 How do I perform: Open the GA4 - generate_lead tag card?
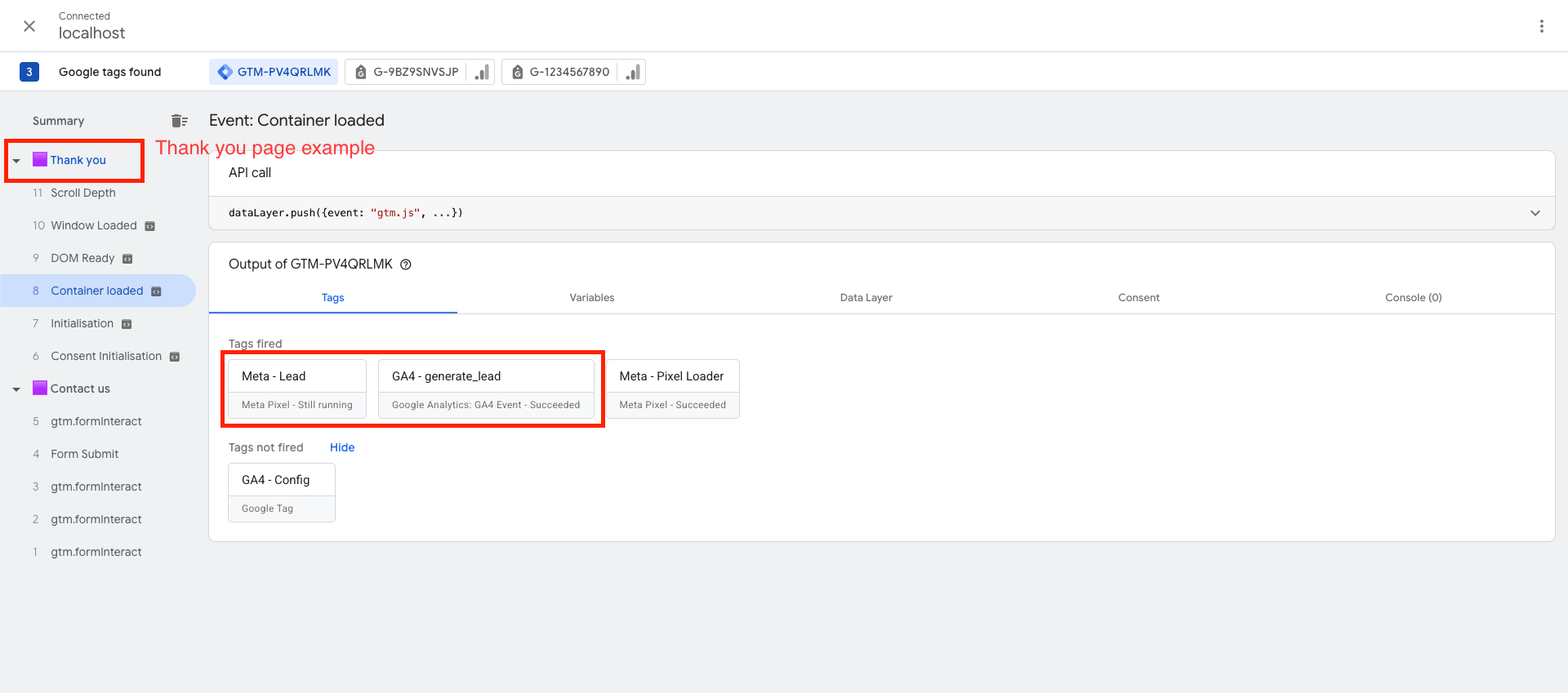tap(486, 389)
